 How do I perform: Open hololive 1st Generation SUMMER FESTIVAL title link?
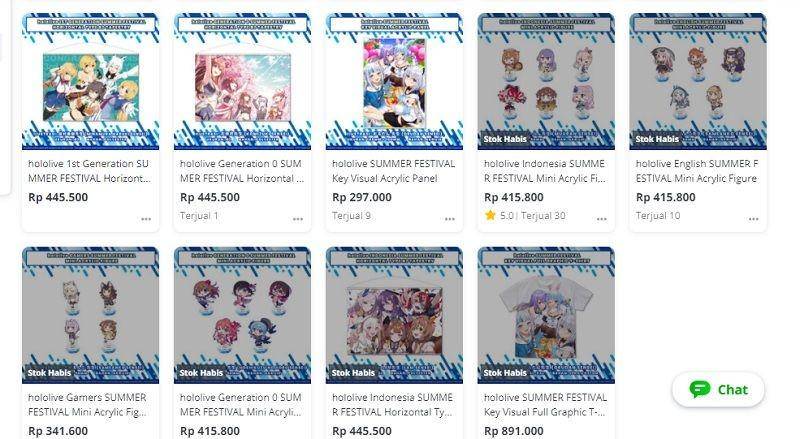pyautogui.click(x=89, y=171)
